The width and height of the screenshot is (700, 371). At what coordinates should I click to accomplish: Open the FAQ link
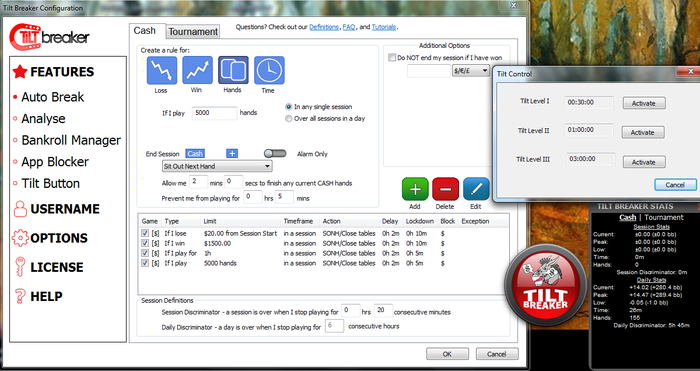349,27
